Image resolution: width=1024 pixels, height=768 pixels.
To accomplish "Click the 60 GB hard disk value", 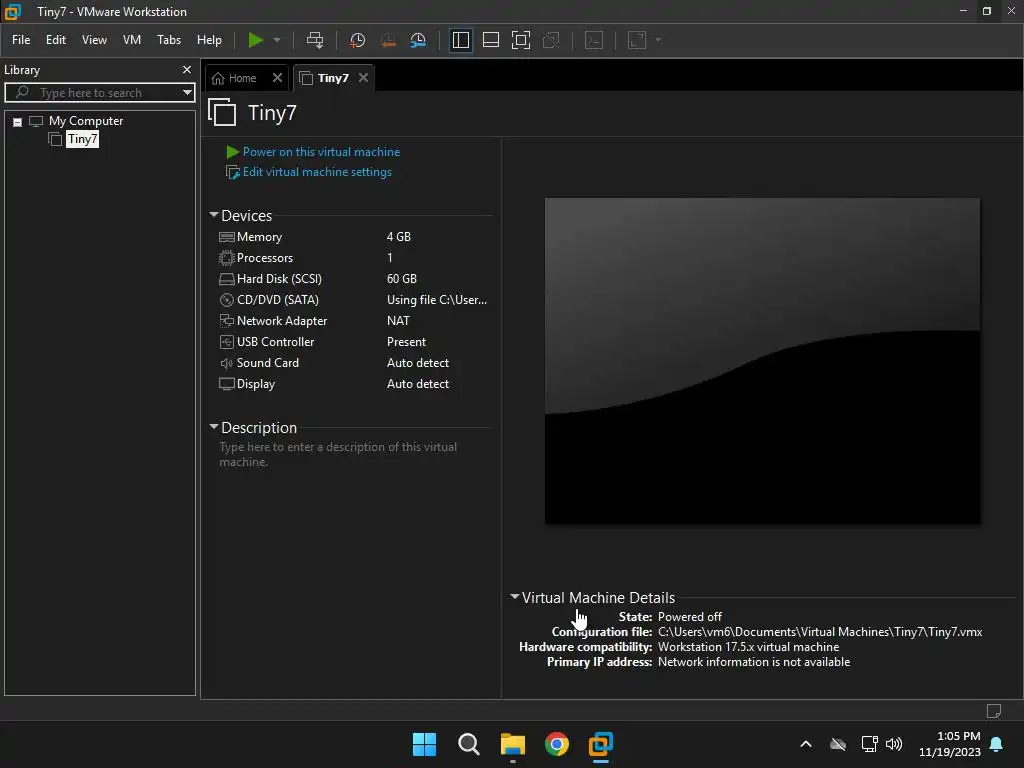I will pos(402,279).
